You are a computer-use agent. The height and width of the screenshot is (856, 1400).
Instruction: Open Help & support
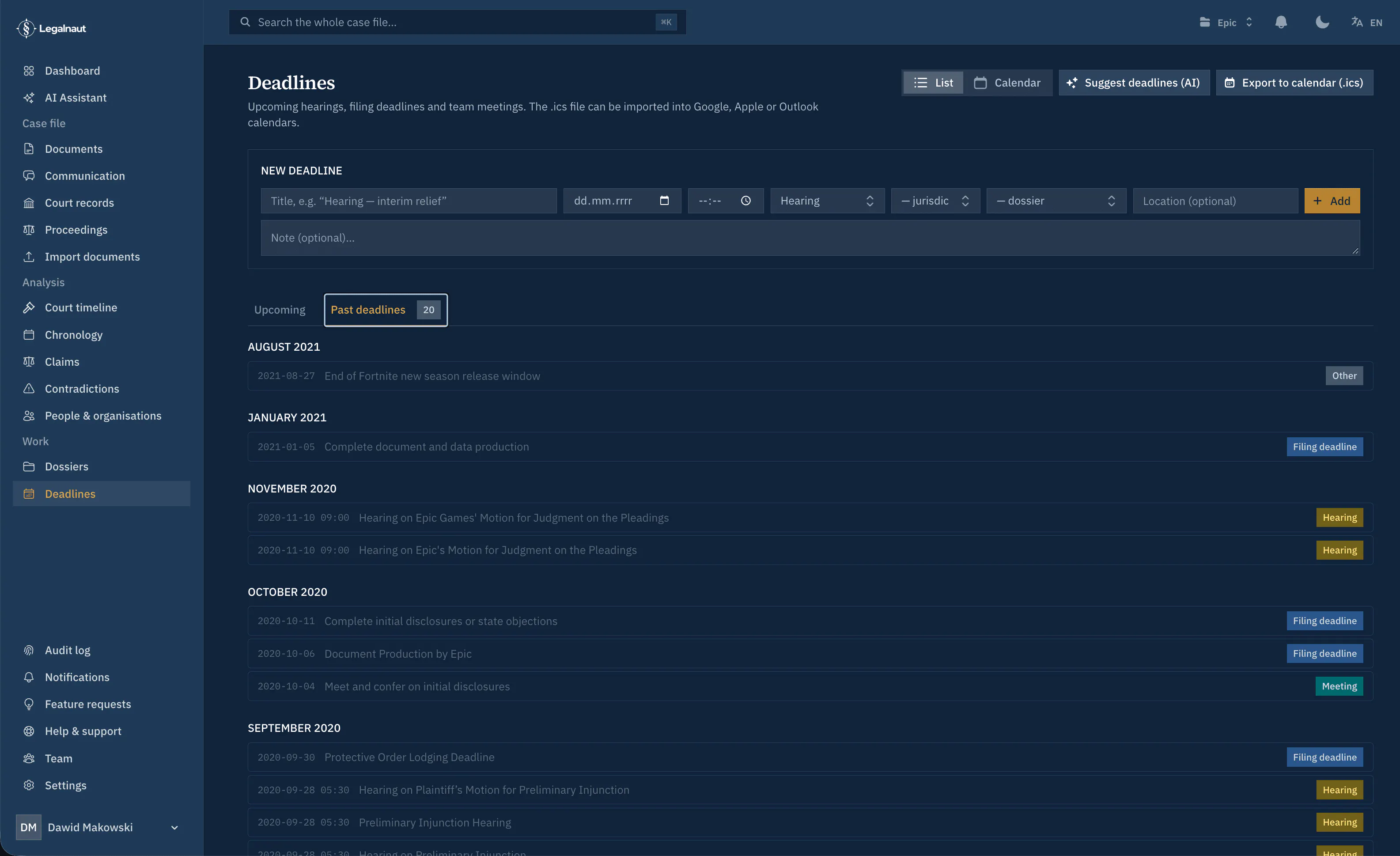tap(101, 731)
